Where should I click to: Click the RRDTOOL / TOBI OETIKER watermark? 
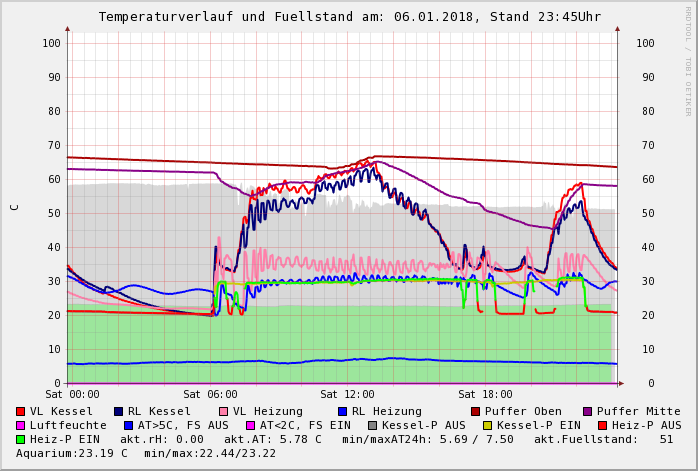click(688, 61)
